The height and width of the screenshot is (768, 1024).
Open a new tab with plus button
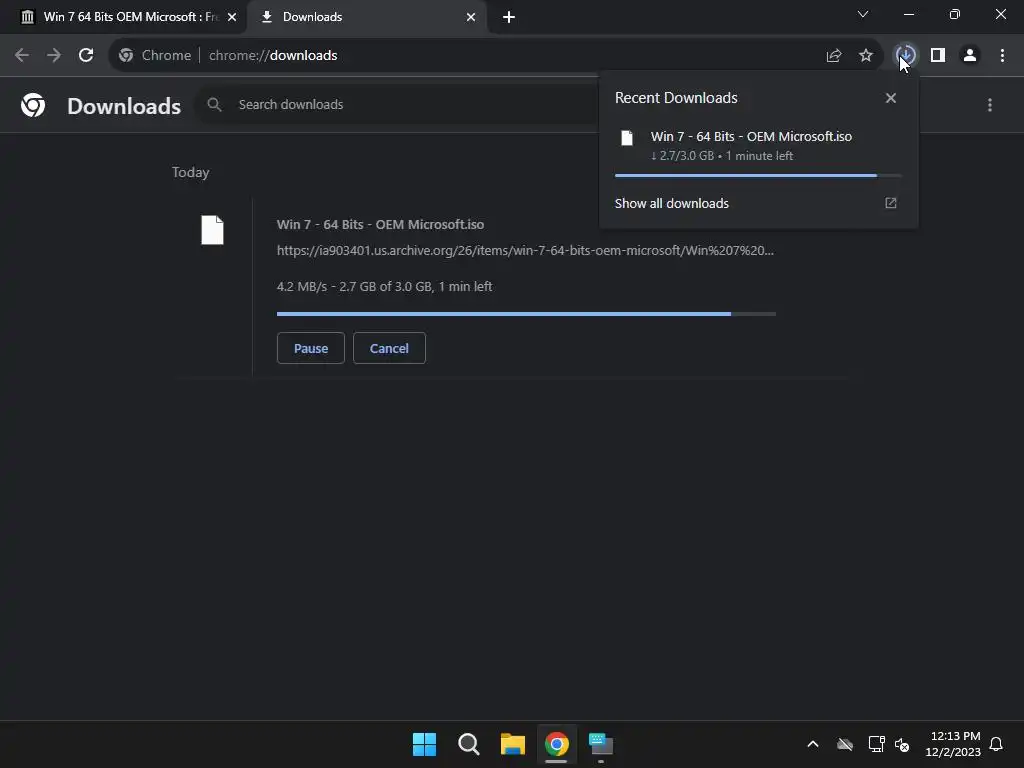(x=509, y=17)
